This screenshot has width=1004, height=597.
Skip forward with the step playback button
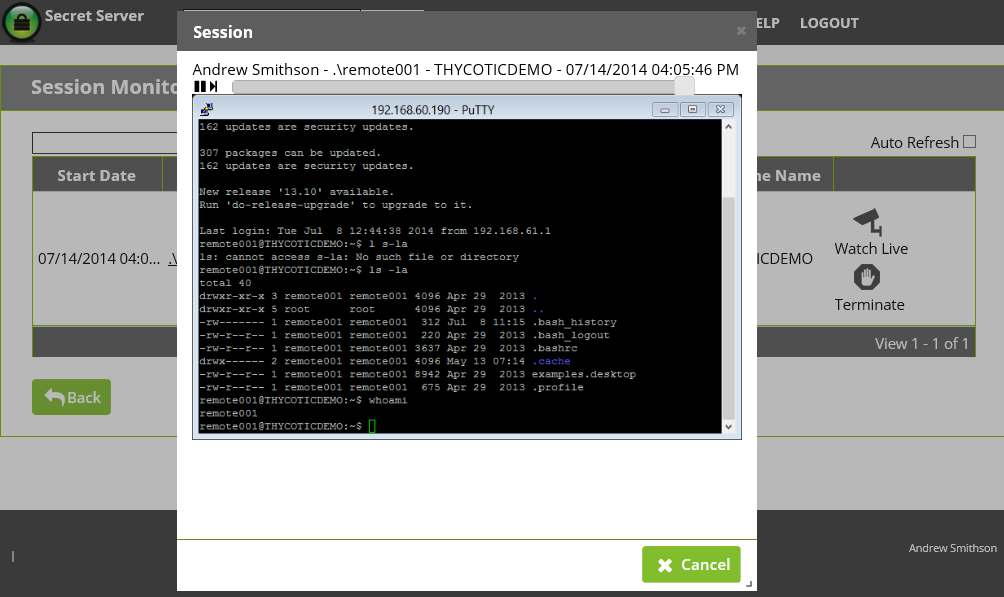point(214,86)
